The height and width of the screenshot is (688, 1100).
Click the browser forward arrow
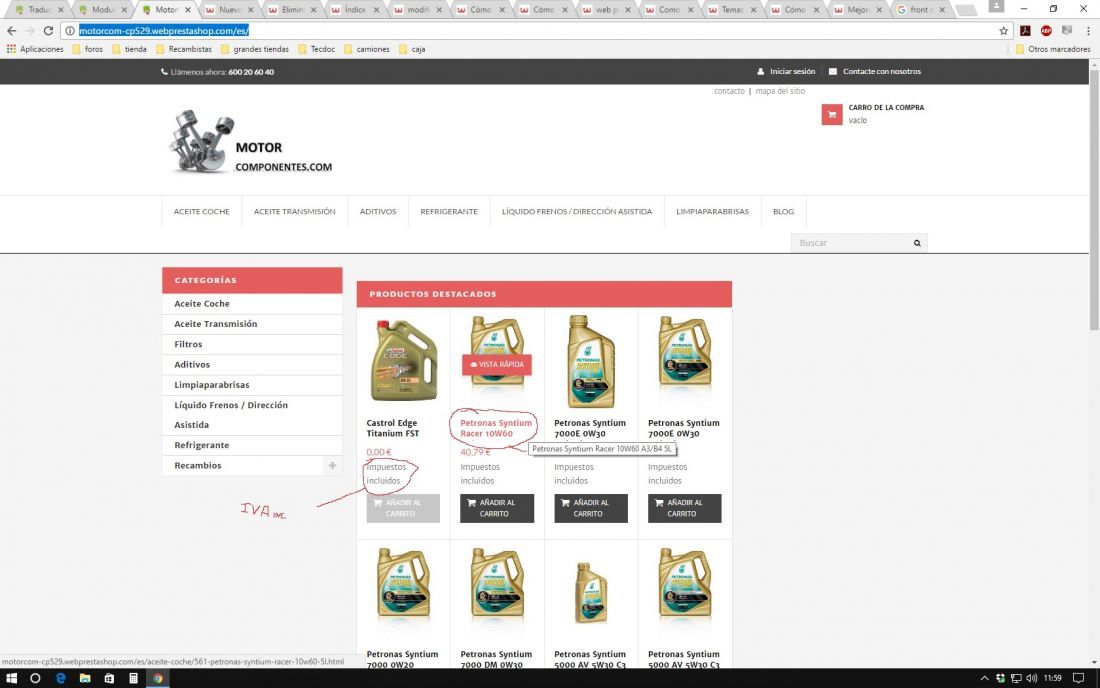pos(29,31)
